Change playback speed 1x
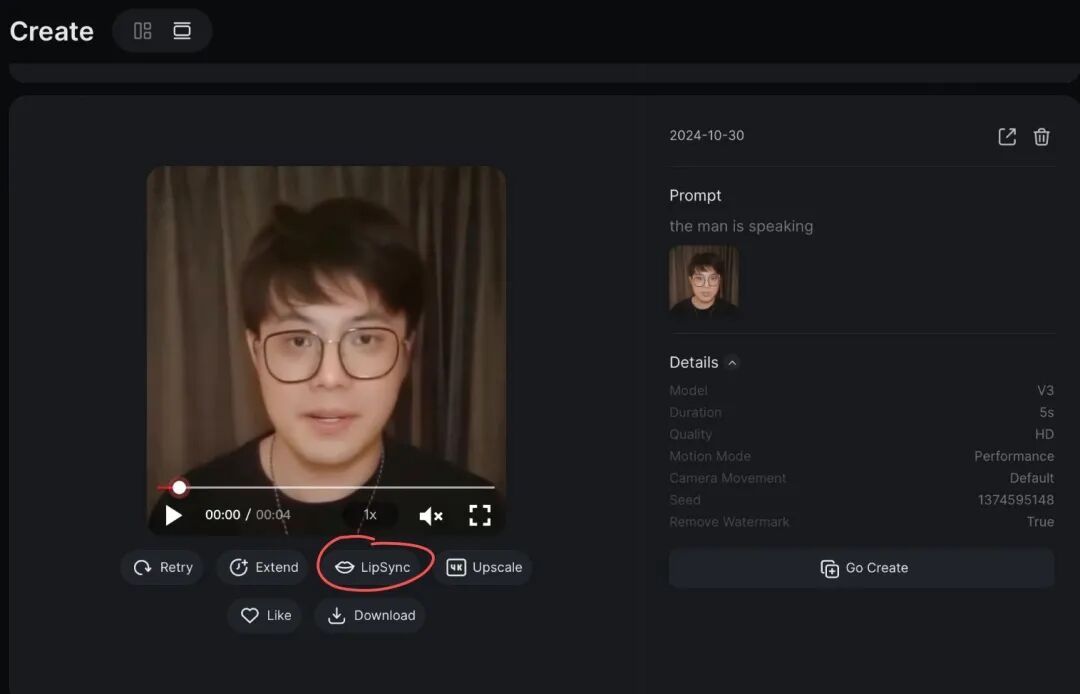 pyautogui.click(x=370, y=515)
